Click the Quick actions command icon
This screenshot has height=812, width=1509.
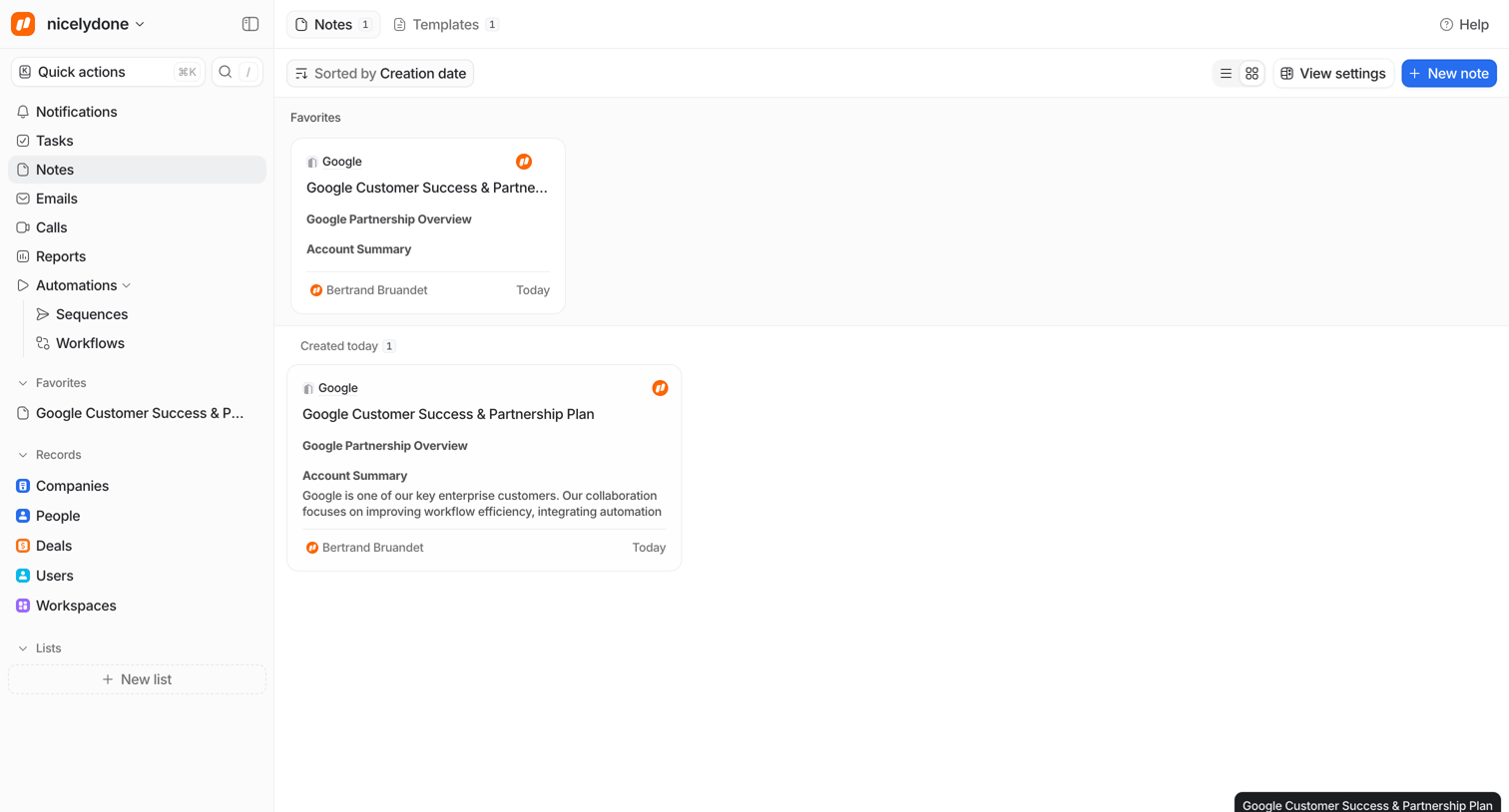click(25, 72)
